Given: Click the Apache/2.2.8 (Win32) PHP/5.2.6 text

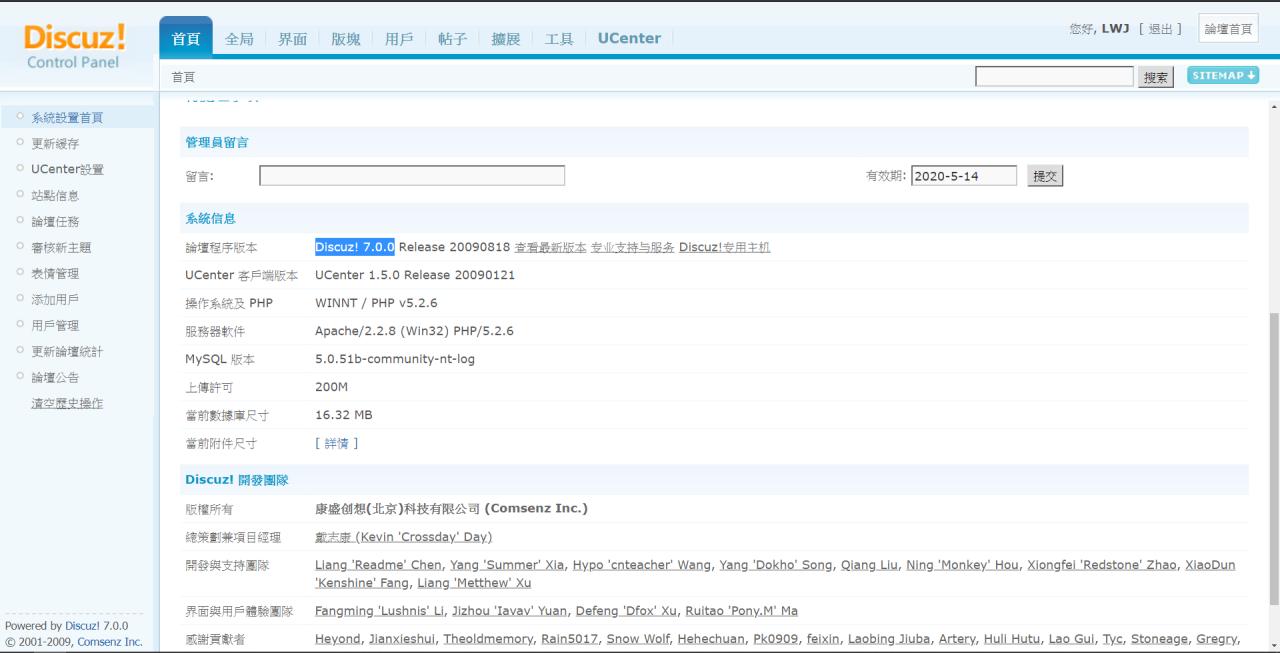Looking at the screenshot, I should point(414,331).
